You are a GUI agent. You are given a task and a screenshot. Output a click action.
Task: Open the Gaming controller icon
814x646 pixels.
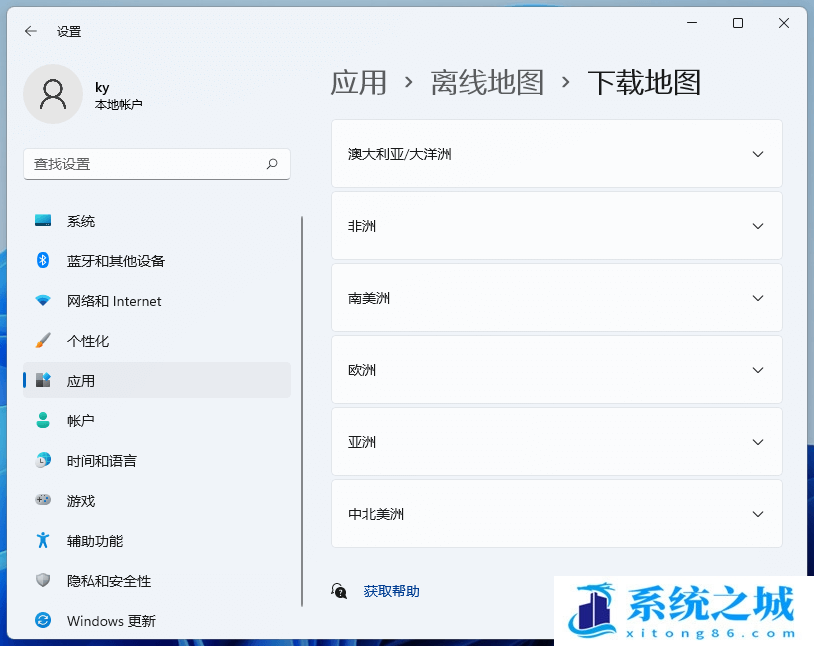pyautogui.click(x=43, y=501)
